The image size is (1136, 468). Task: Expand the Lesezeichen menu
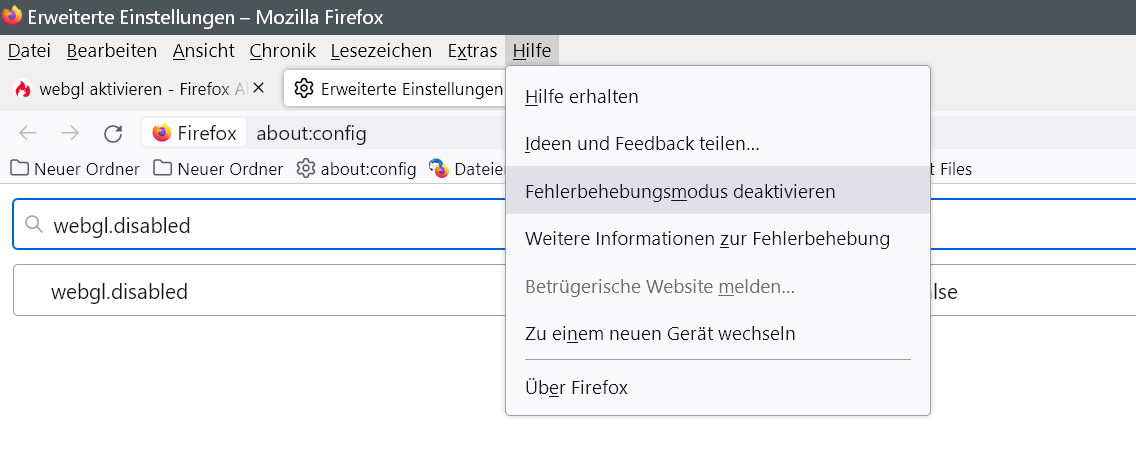coord(380,50)
